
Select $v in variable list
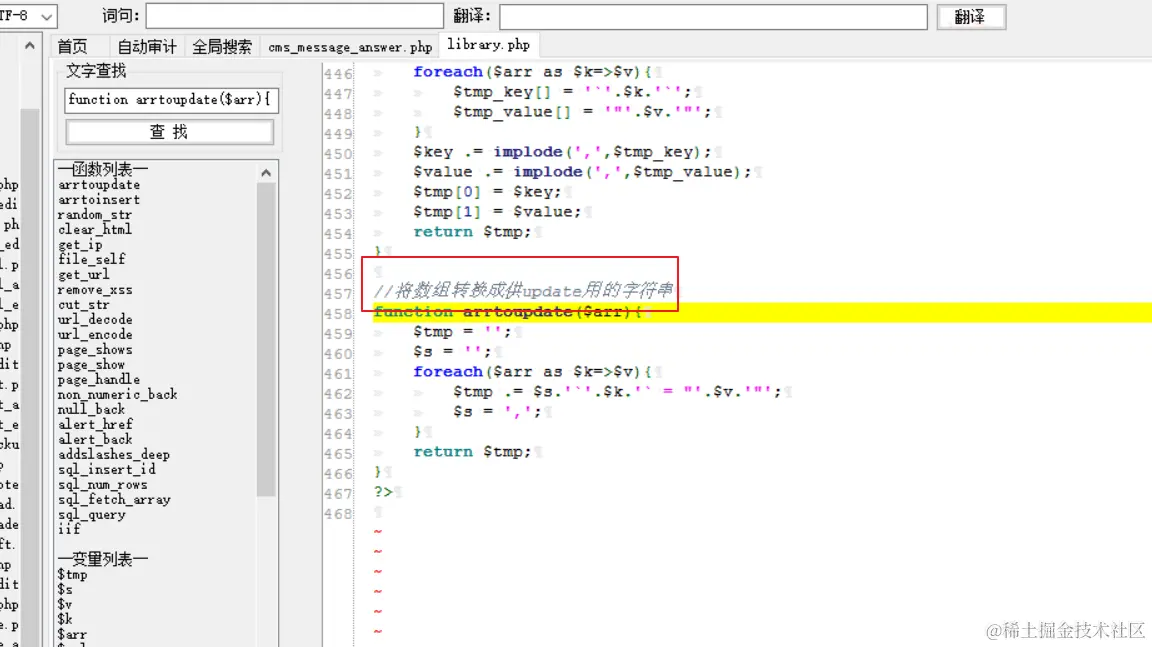65,604
